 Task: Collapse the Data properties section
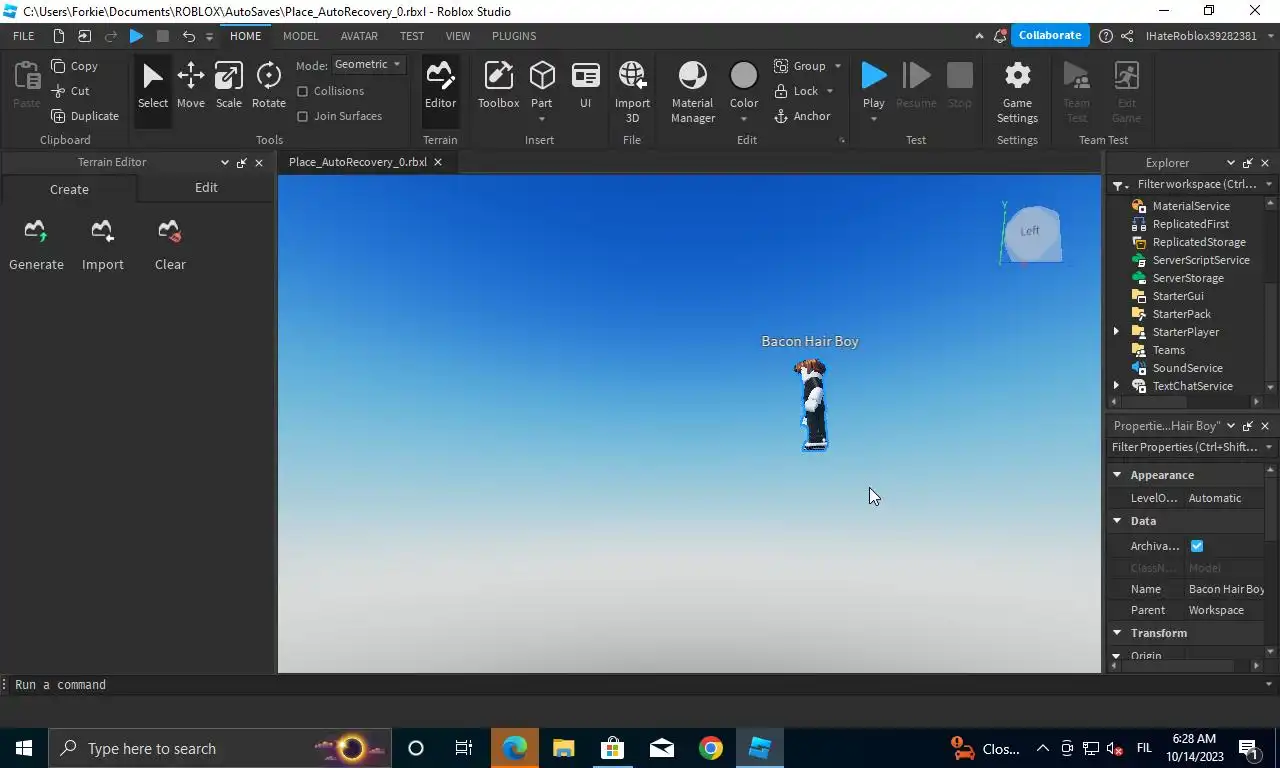click(x=1117, y=521)
